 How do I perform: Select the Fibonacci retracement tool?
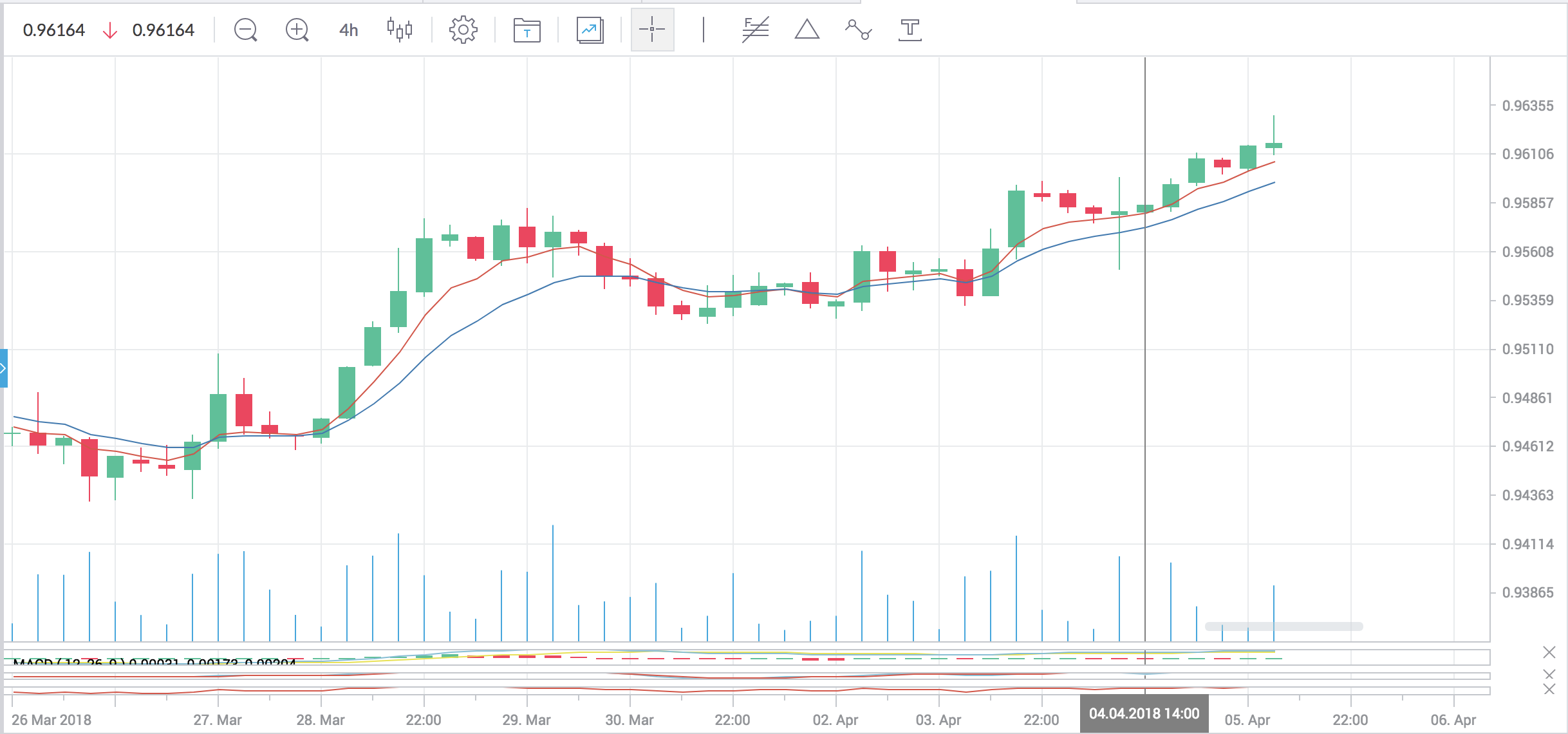pos(755,30)
